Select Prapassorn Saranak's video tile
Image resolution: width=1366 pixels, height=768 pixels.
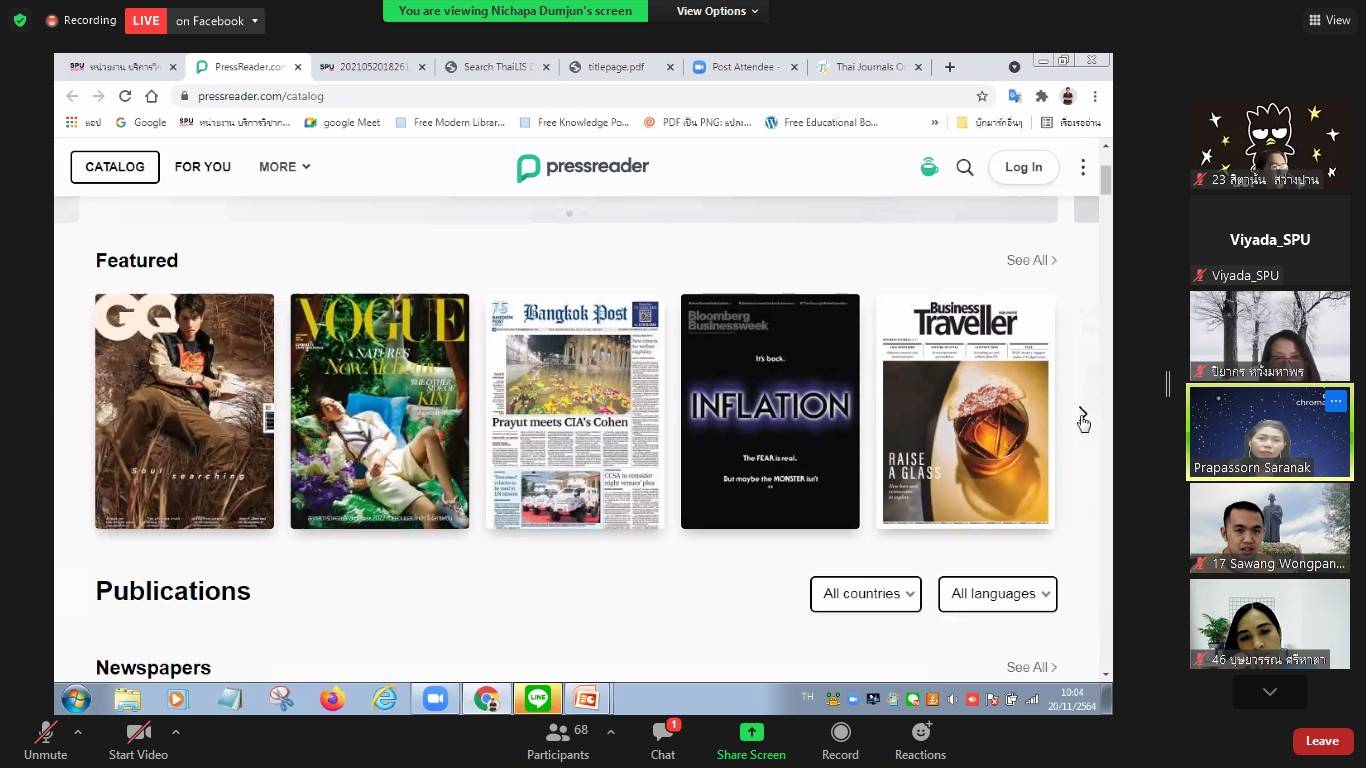pos(1269,432)
